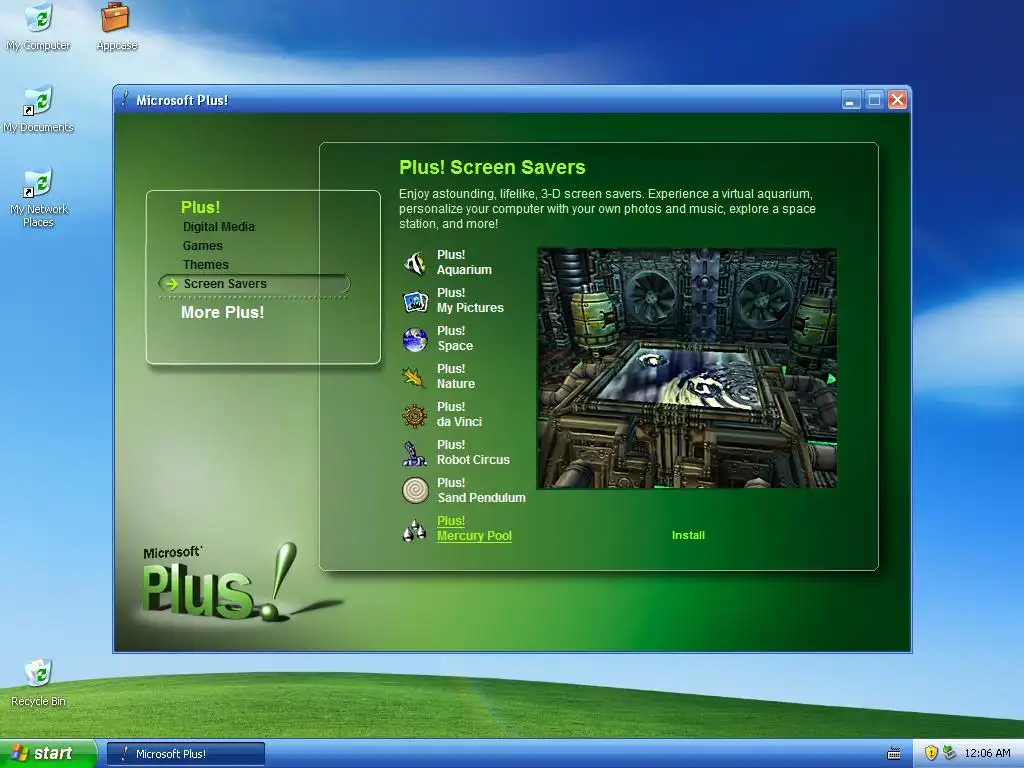
Task: Click the Plus! Mercury Pool droplets icon
Action: 415,529
